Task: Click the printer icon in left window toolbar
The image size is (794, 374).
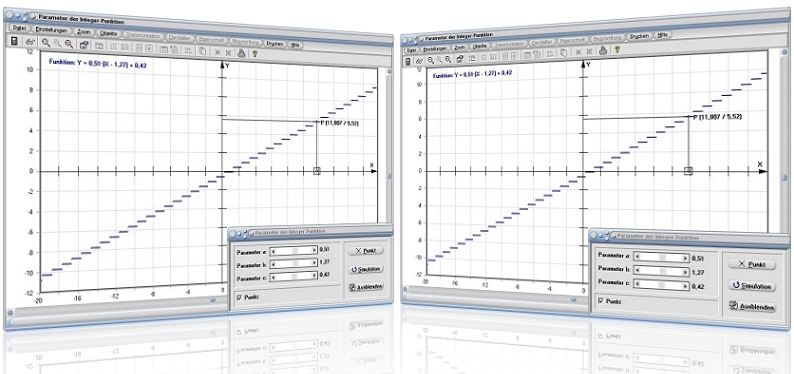Action: [x=242, y=52]
